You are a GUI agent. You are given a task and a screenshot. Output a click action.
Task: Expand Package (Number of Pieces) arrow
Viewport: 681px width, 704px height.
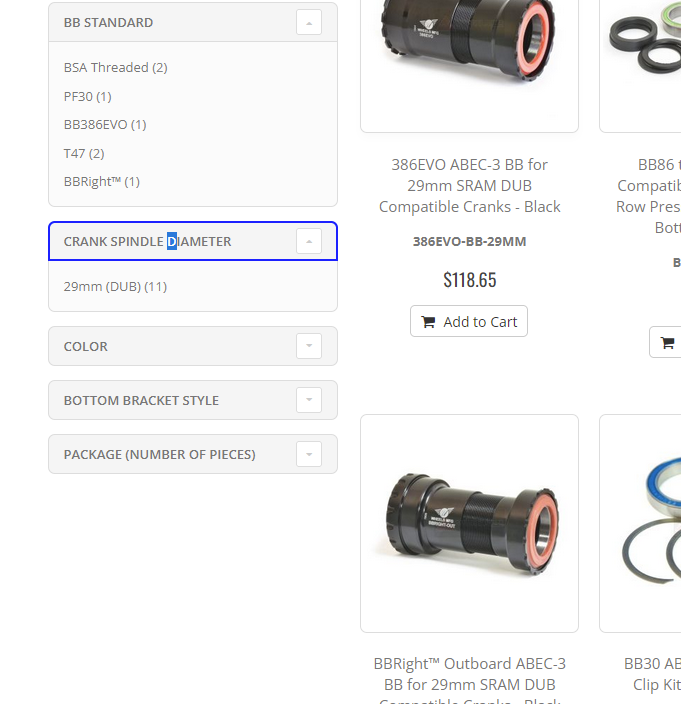(309, 454)
